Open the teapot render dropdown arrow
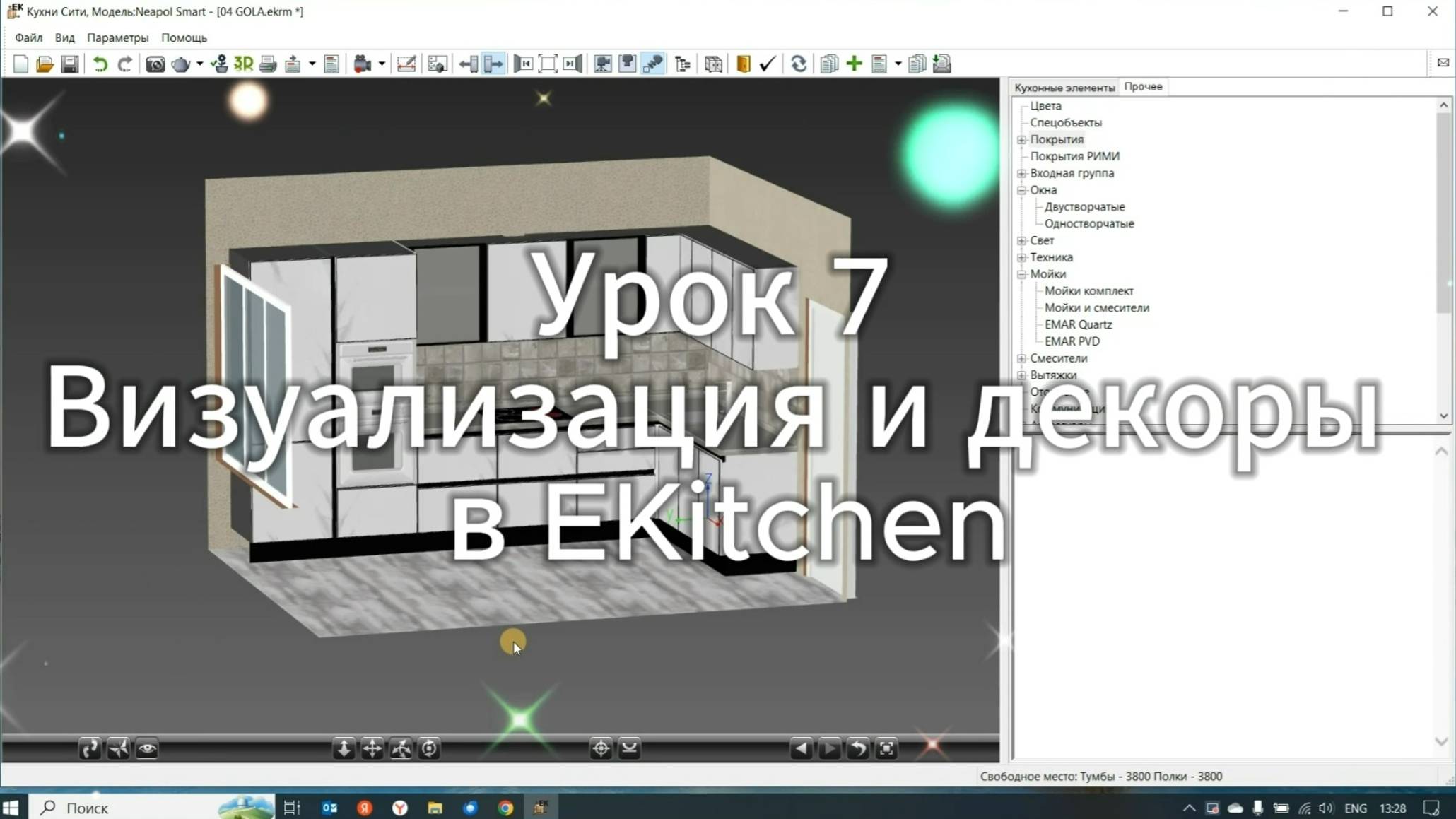1456x819 pixels. pyautogui.click(x=199, y=64)
